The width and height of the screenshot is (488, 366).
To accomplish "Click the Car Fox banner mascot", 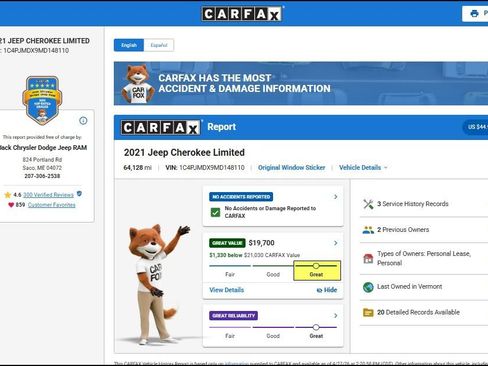I will pos(138,84).
